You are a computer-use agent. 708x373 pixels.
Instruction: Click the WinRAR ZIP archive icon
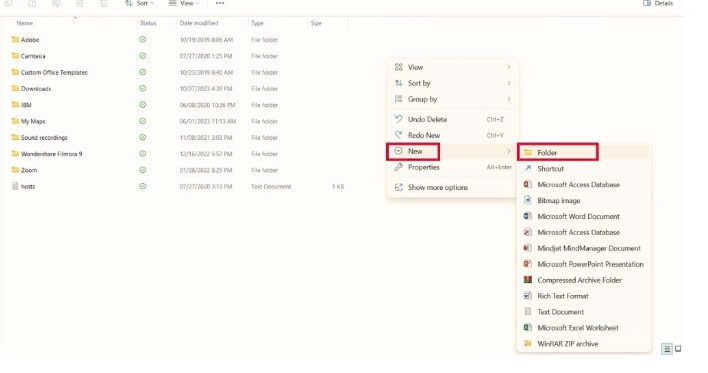point(528,344)
